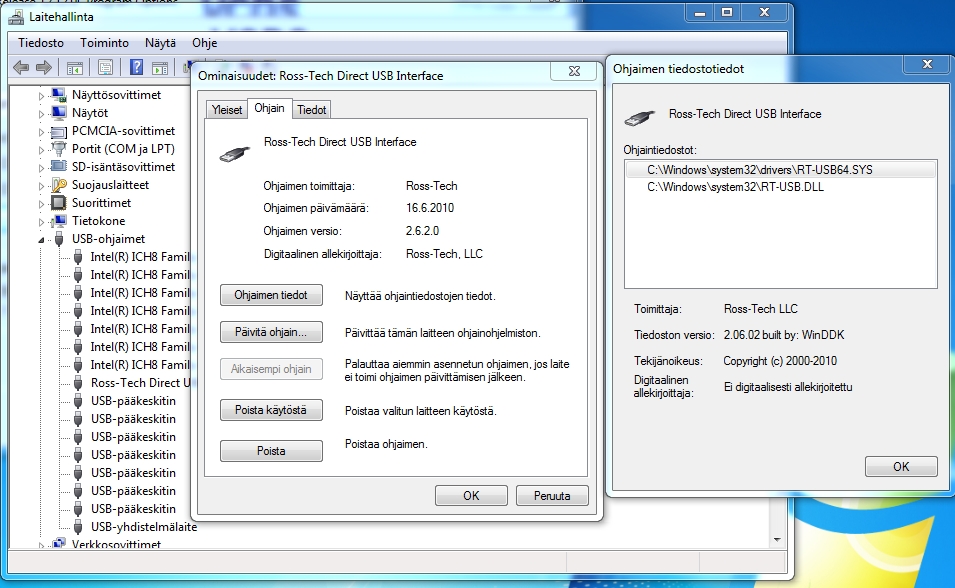Expand the Suorittimet category

coord(41,202)
